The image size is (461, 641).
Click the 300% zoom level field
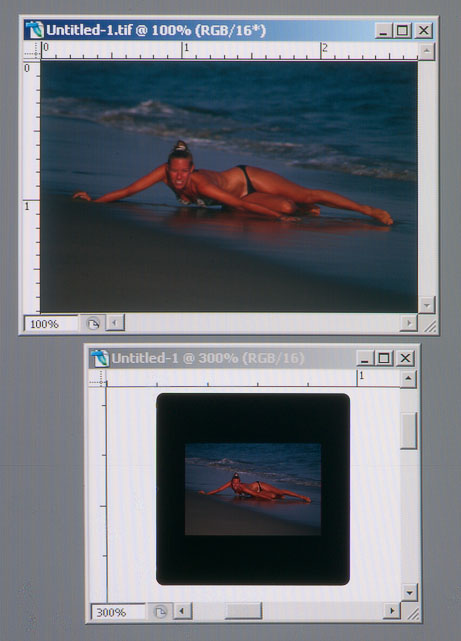click(118, 612)
